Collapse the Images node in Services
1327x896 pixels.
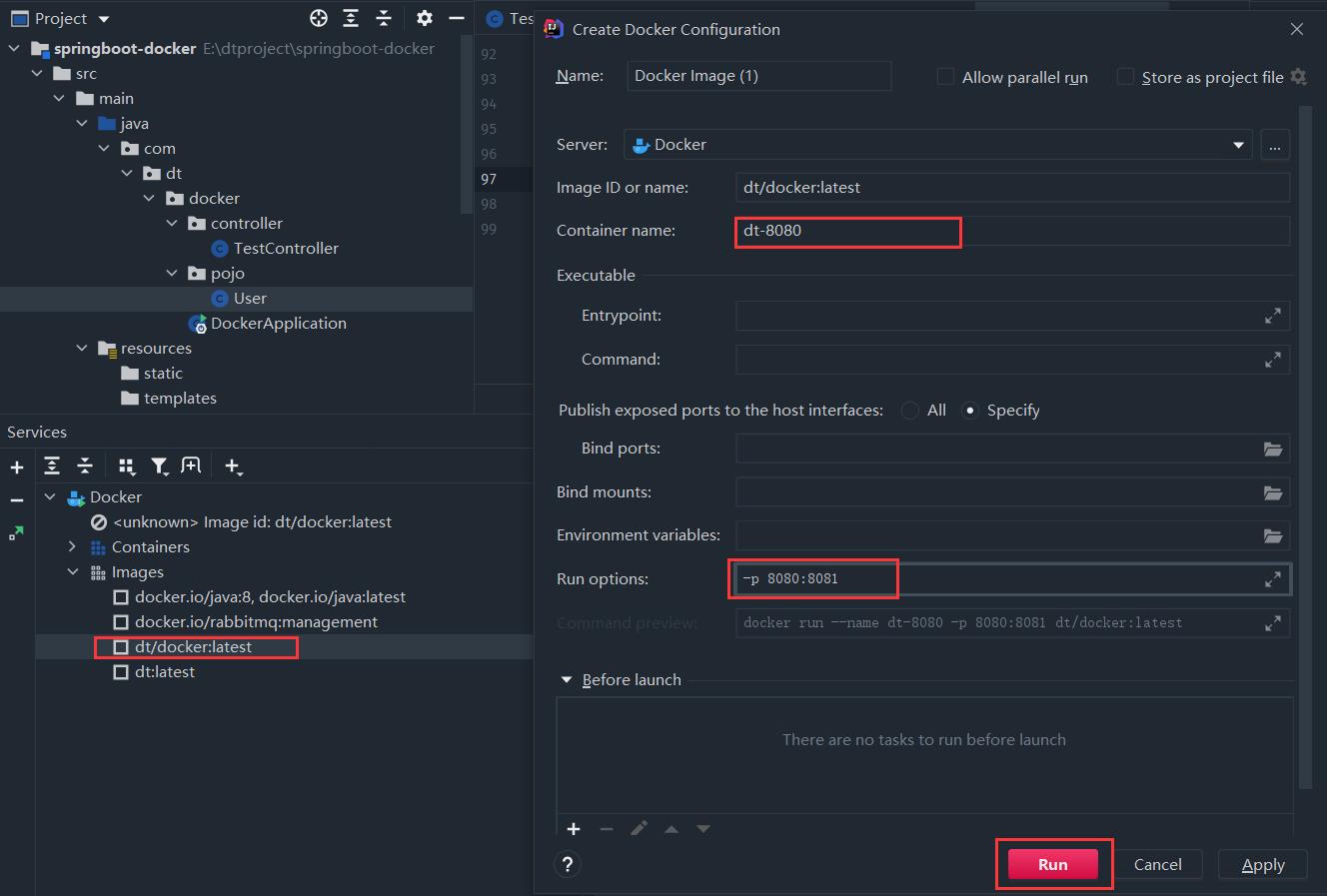[x=72, y=571]
